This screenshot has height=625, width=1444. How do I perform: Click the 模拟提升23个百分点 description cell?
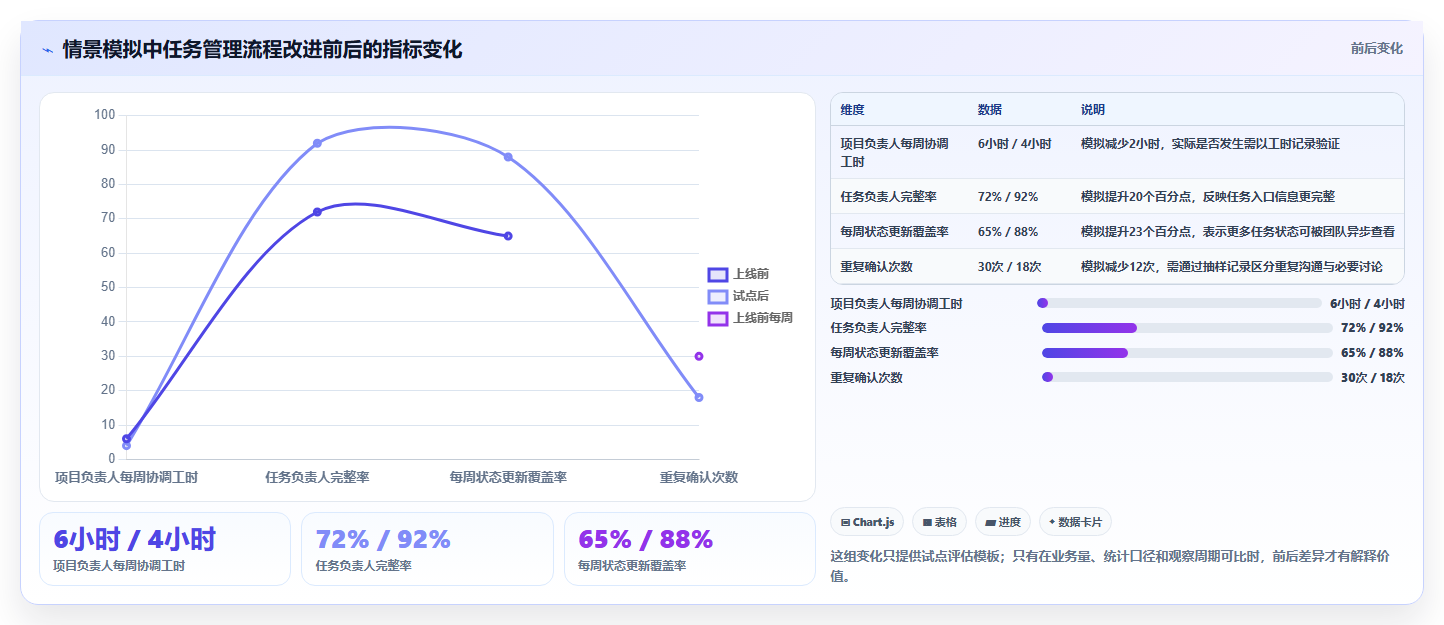(x=1238, y=232)
